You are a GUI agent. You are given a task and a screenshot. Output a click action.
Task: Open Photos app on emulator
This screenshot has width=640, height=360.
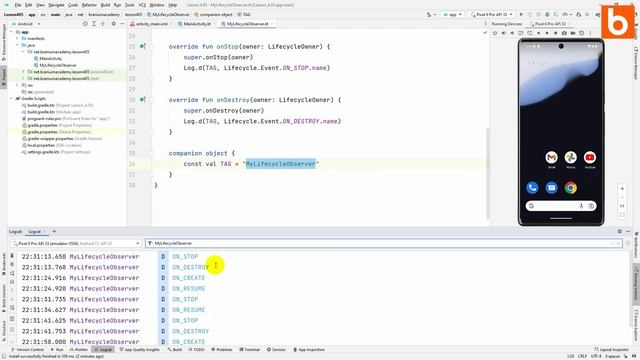pos(571,158)
